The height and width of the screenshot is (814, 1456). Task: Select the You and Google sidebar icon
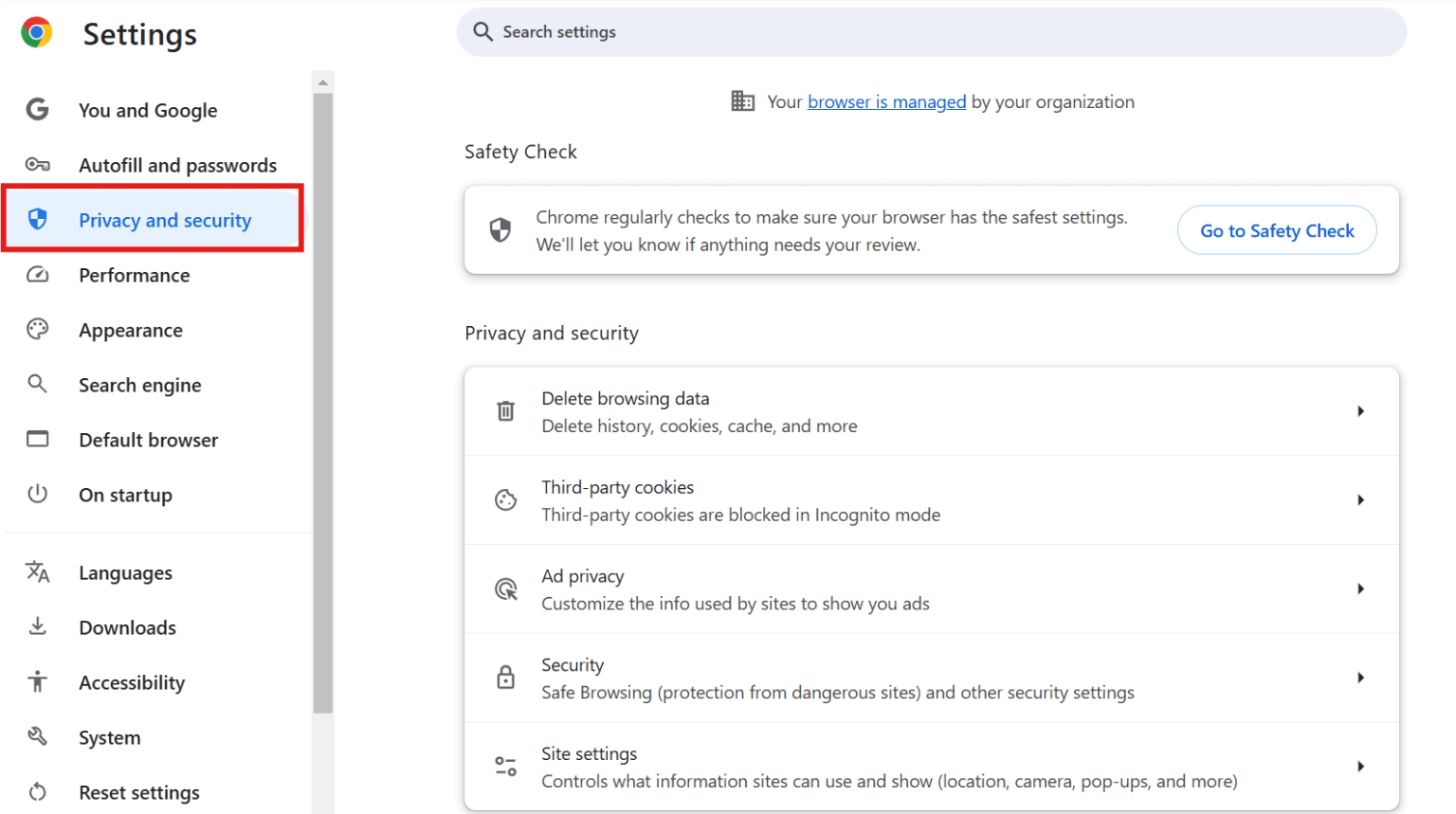pos(37,110)
